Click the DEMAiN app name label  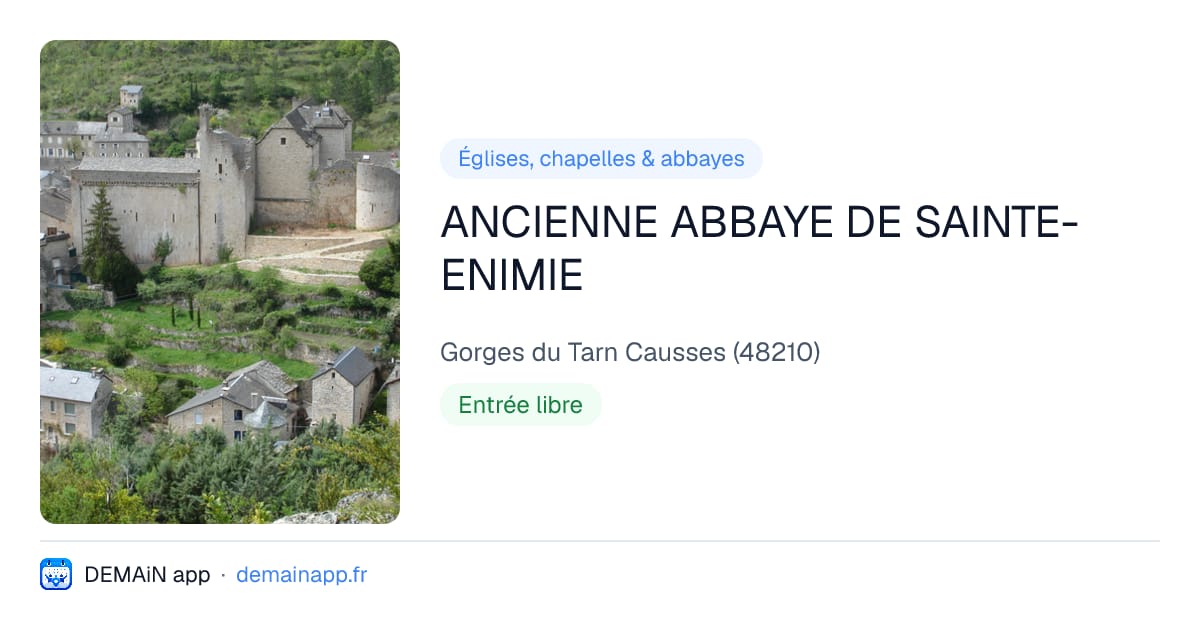tap(147, 575)
